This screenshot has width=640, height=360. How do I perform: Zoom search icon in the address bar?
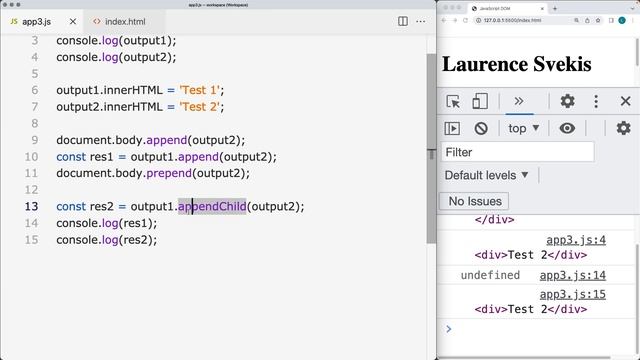[576, 20]
